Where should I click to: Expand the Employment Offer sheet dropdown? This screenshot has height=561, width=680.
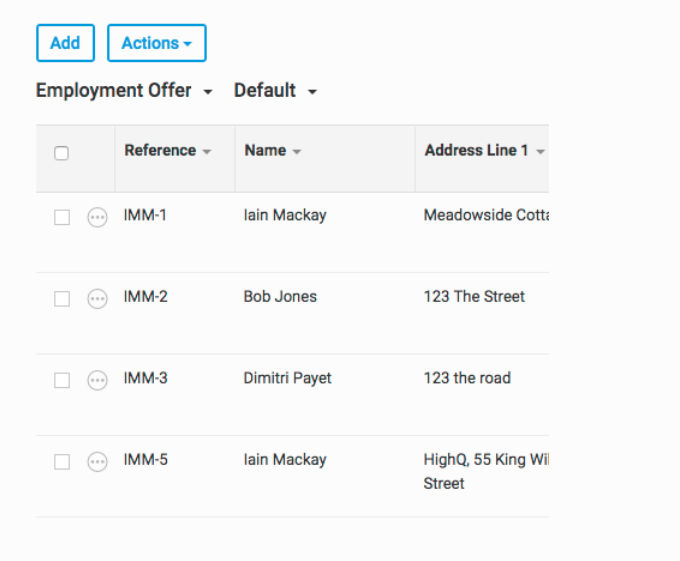[124, 91]
